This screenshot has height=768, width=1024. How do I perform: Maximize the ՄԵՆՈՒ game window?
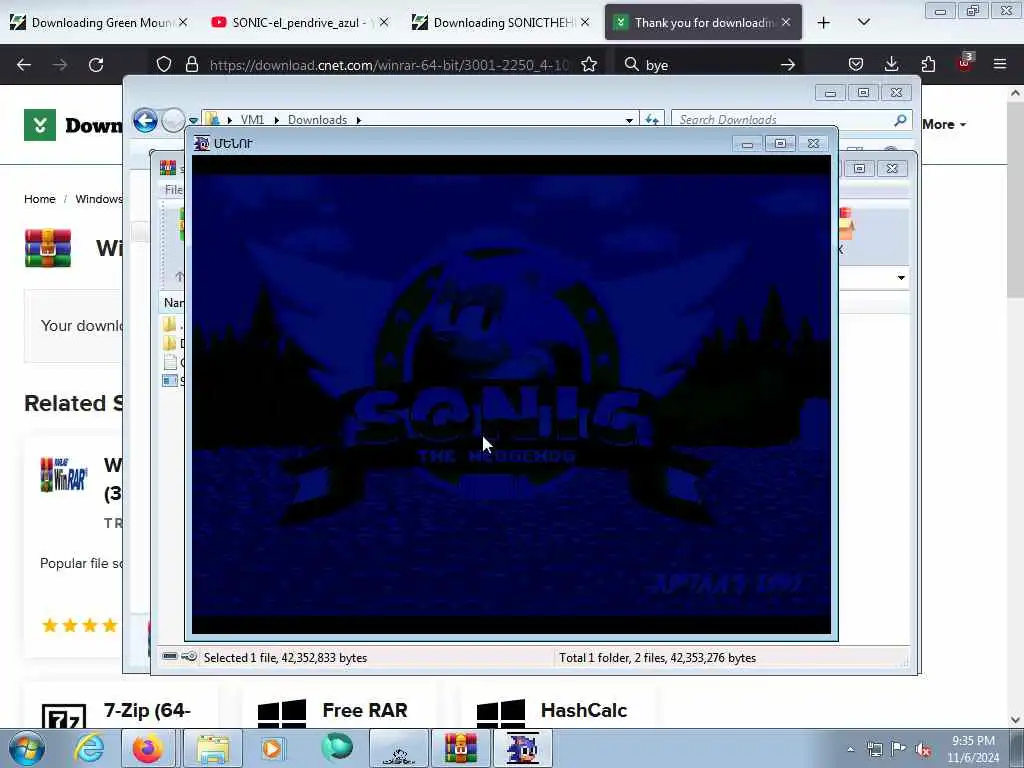click(780, 144)
